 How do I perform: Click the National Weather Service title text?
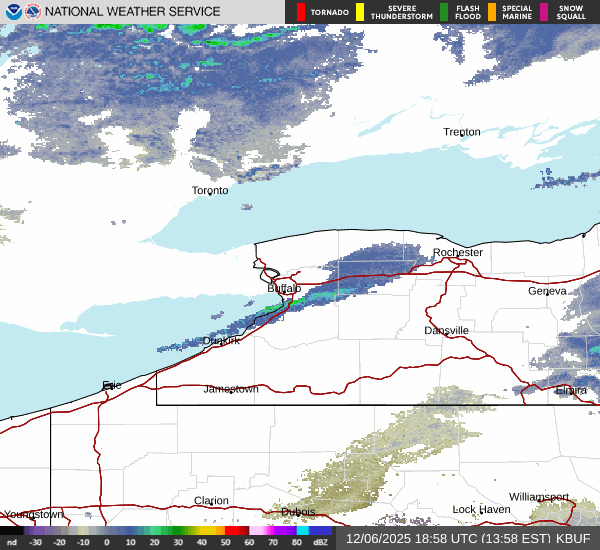tap(132, 12)
